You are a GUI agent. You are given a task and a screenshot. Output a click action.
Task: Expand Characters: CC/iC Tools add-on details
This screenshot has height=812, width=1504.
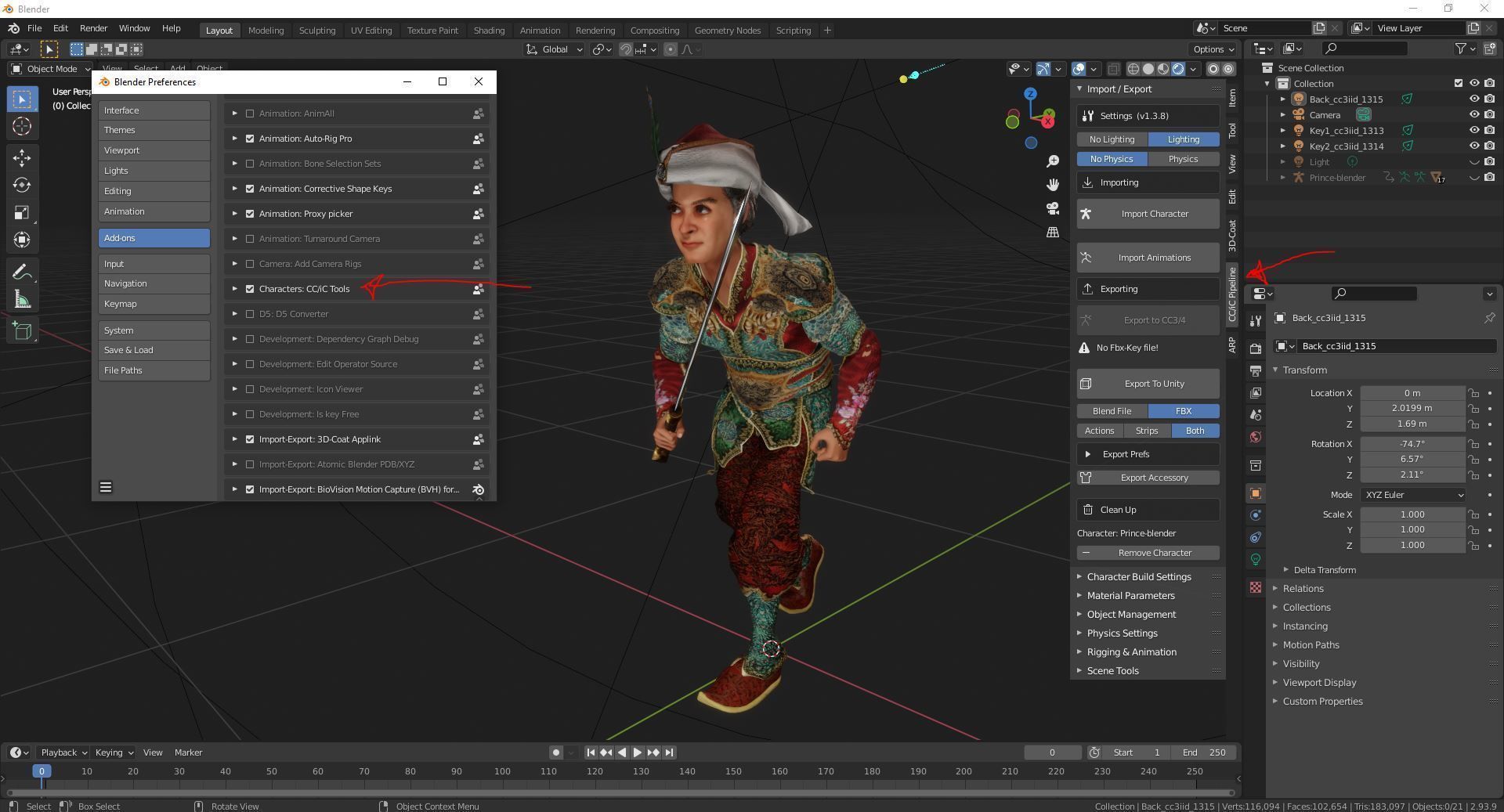[234, 289]
